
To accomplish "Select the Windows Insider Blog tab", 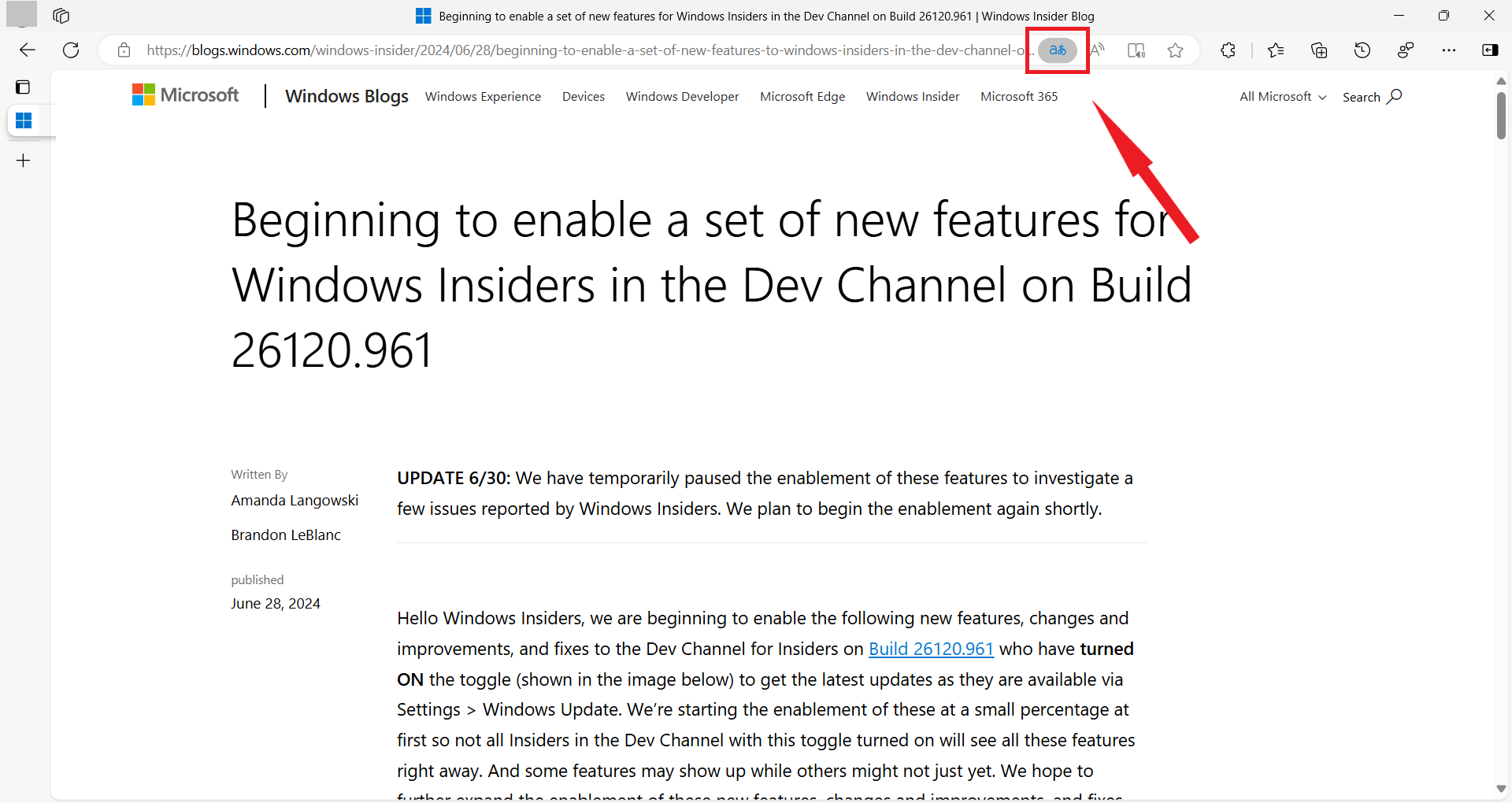I will 24,120.
